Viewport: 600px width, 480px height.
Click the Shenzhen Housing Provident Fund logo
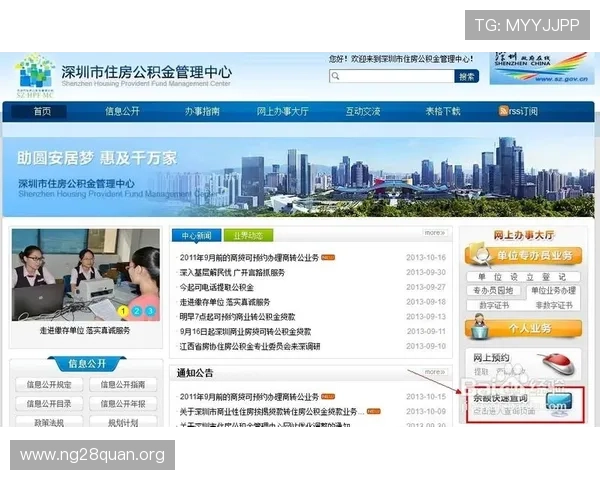(x=34, y=75)
